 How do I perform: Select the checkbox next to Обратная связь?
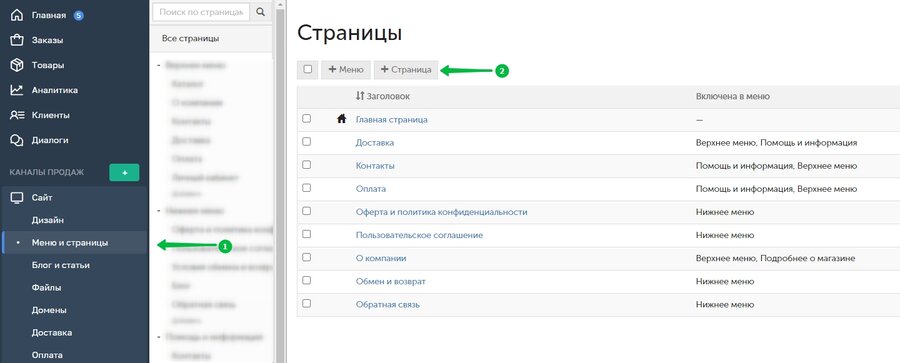click(x=307, y=303)
